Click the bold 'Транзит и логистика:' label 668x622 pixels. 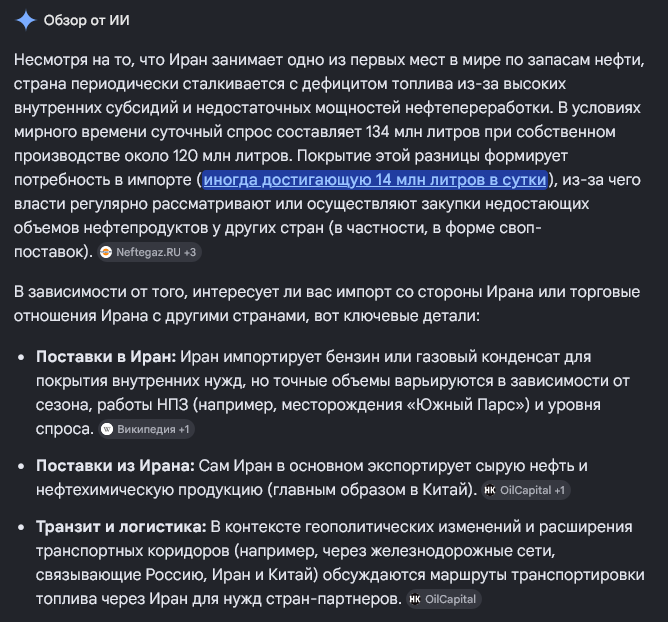click(x=121, y=527)
